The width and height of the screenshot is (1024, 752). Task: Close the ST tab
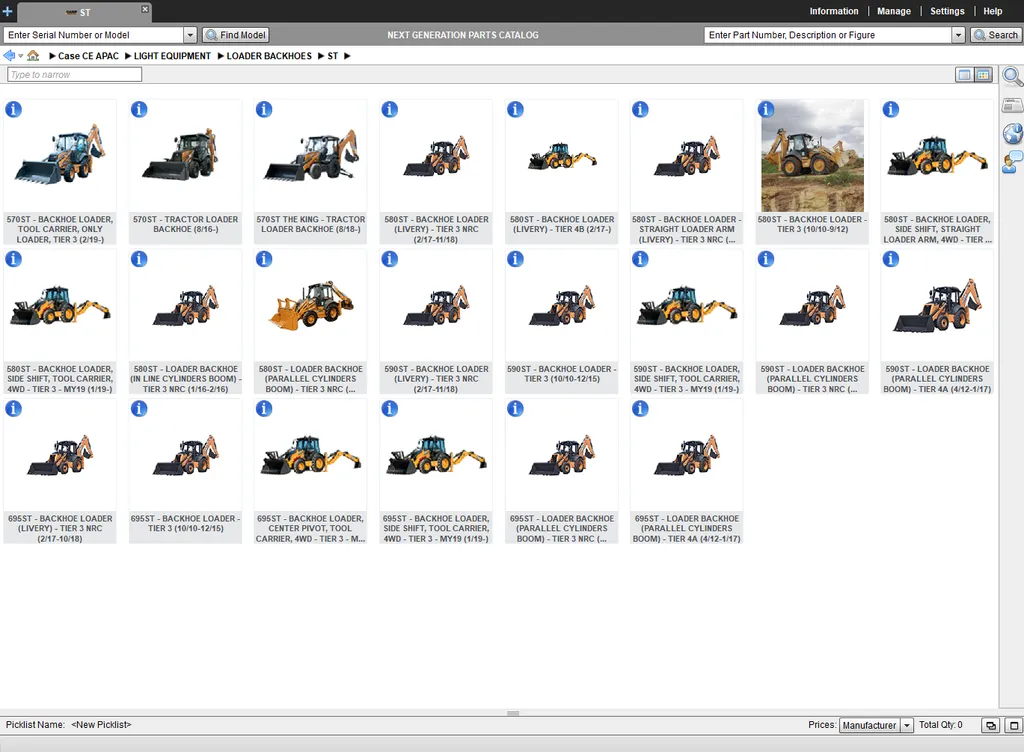point(145,9)
